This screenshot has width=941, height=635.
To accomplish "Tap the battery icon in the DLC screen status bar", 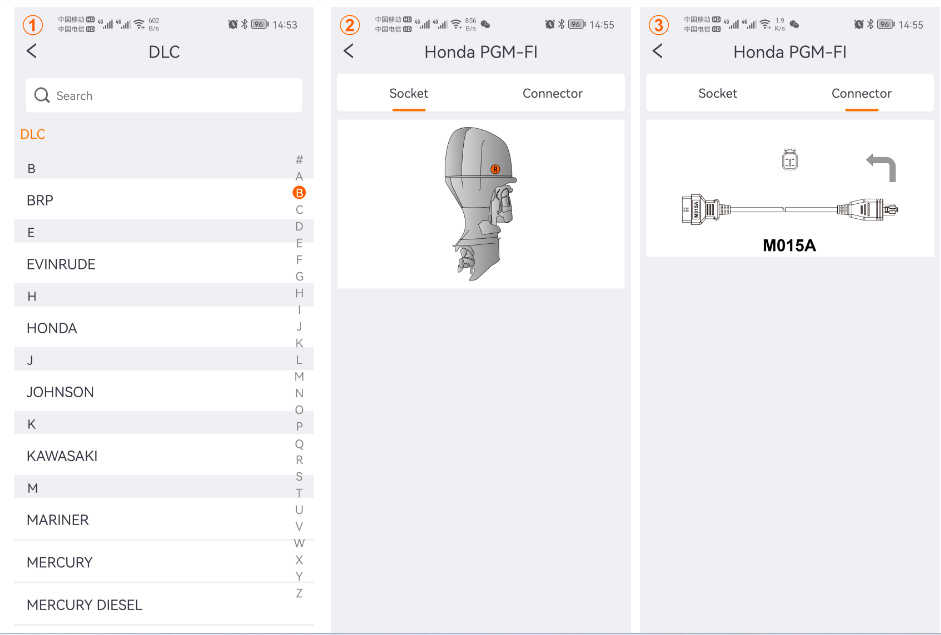I will [260, 24].
